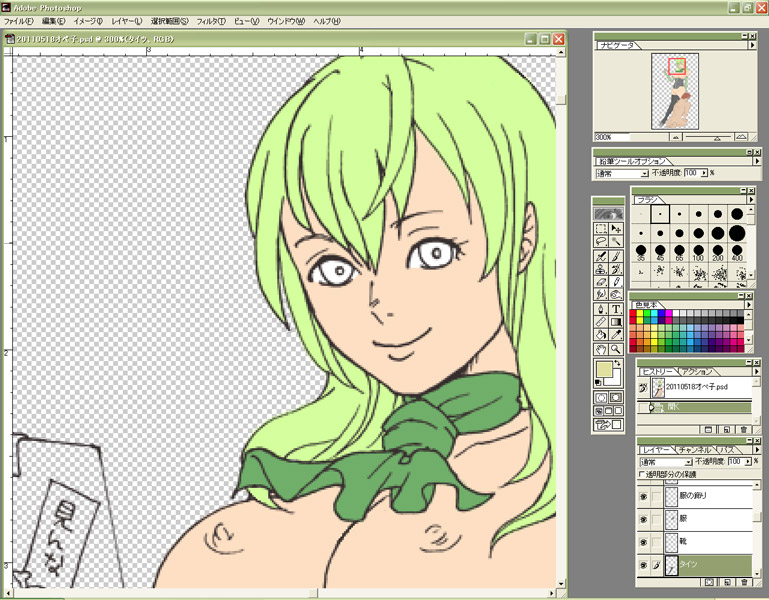Select the History Brush tool
The width and height of the screenshot is (769, 600).
616,269
